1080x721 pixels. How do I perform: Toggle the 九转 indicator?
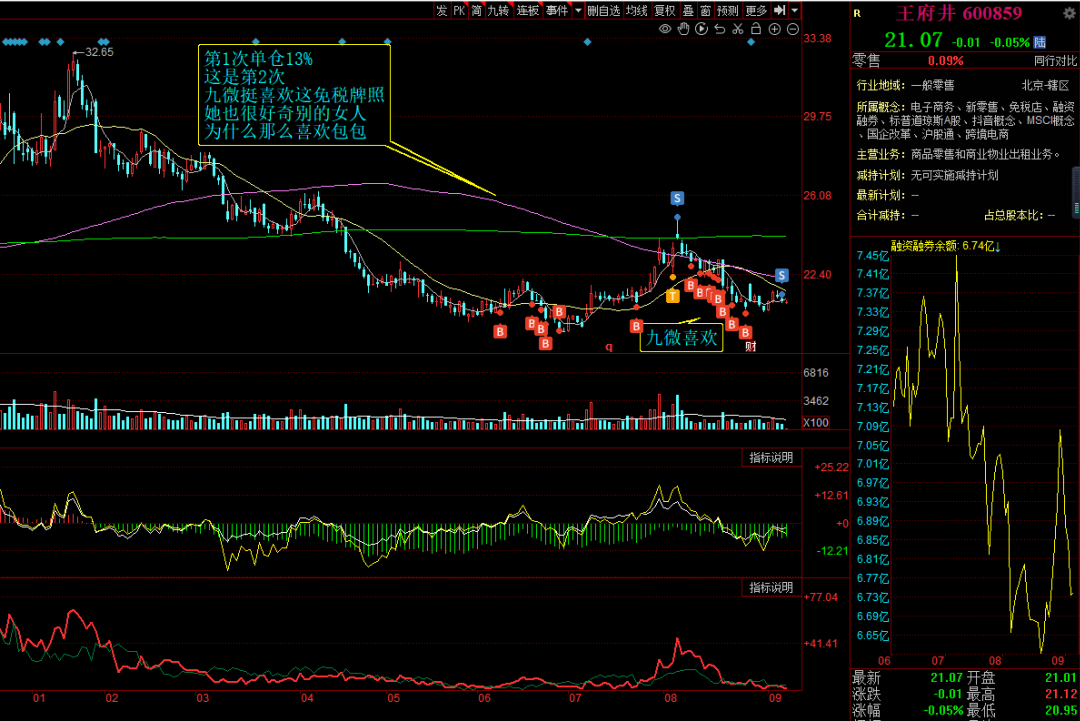498,10
